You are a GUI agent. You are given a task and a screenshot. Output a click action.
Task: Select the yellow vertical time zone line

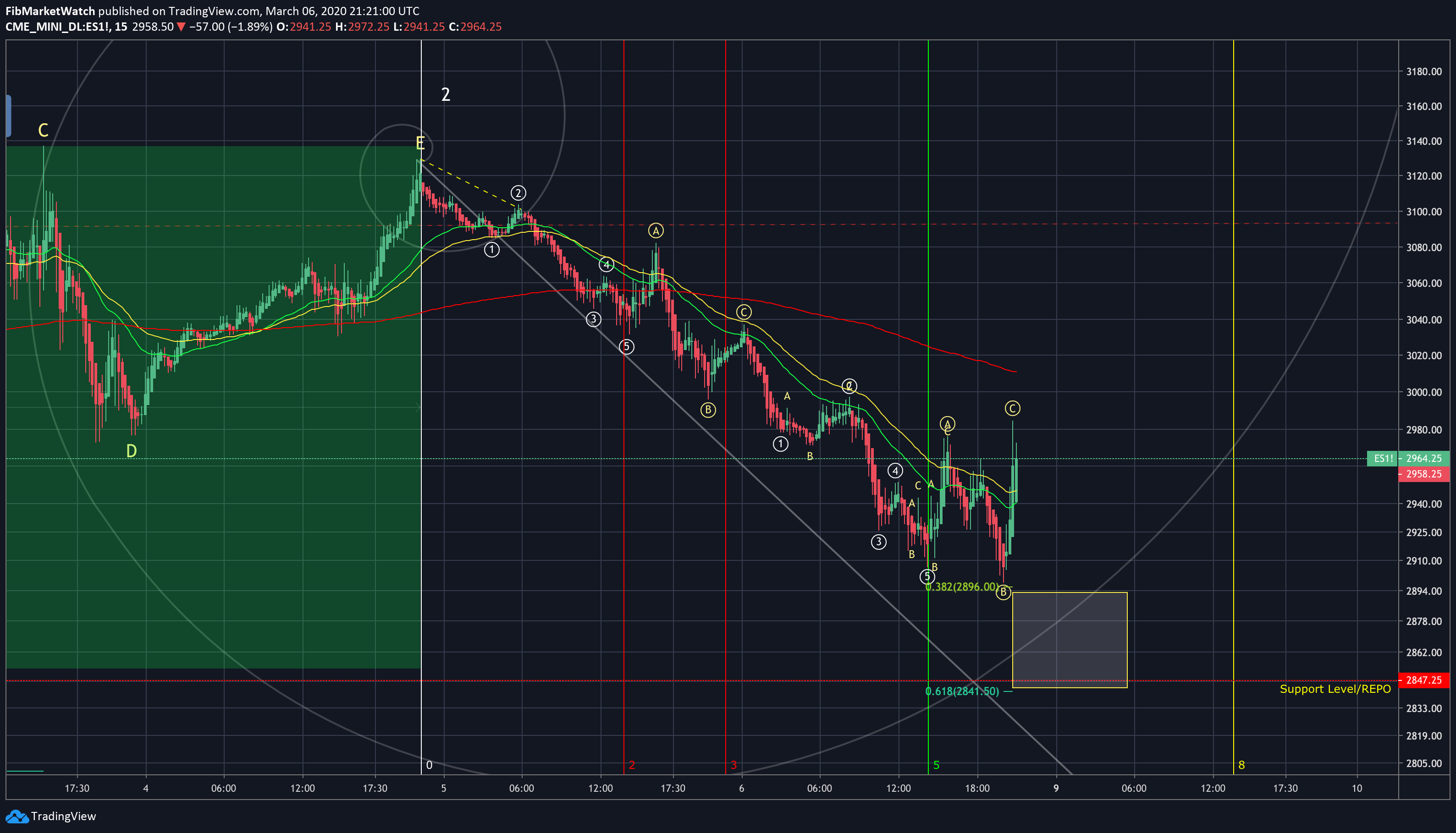pos(1233,407)
